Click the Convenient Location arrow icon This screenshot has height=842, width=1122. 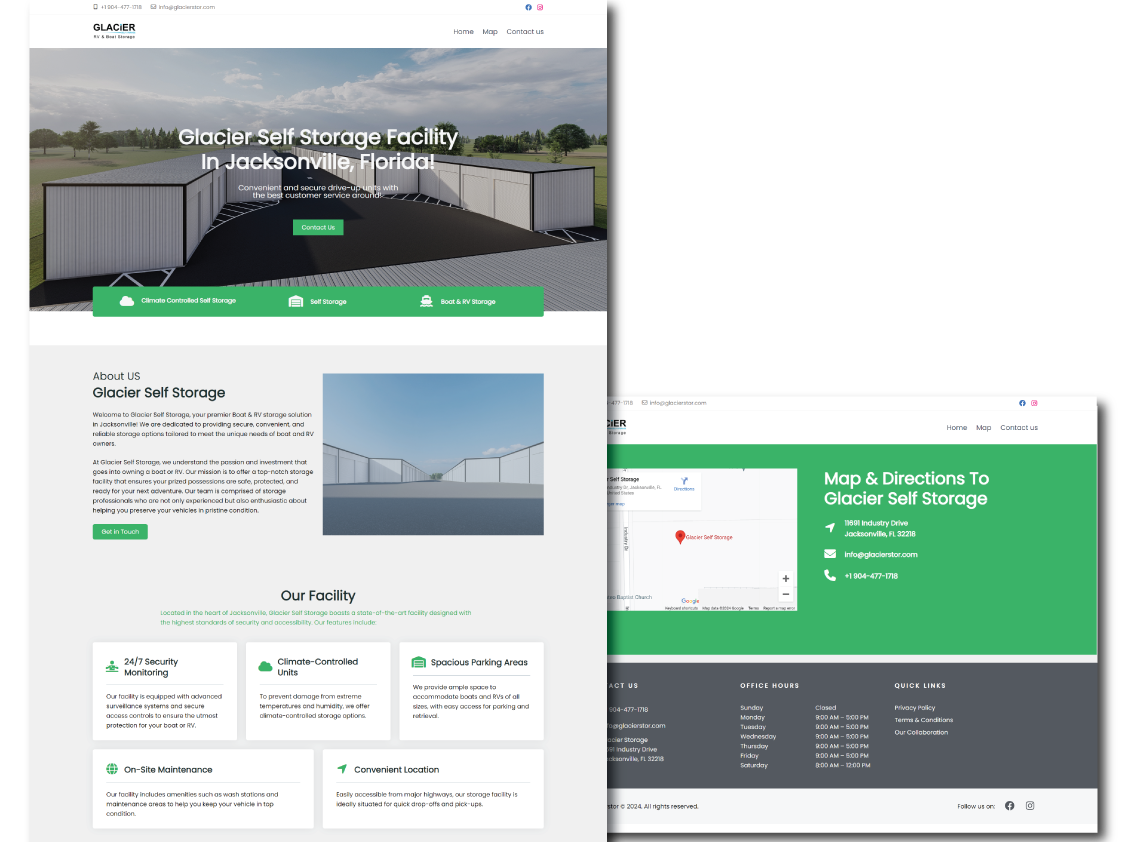(342, 769)
